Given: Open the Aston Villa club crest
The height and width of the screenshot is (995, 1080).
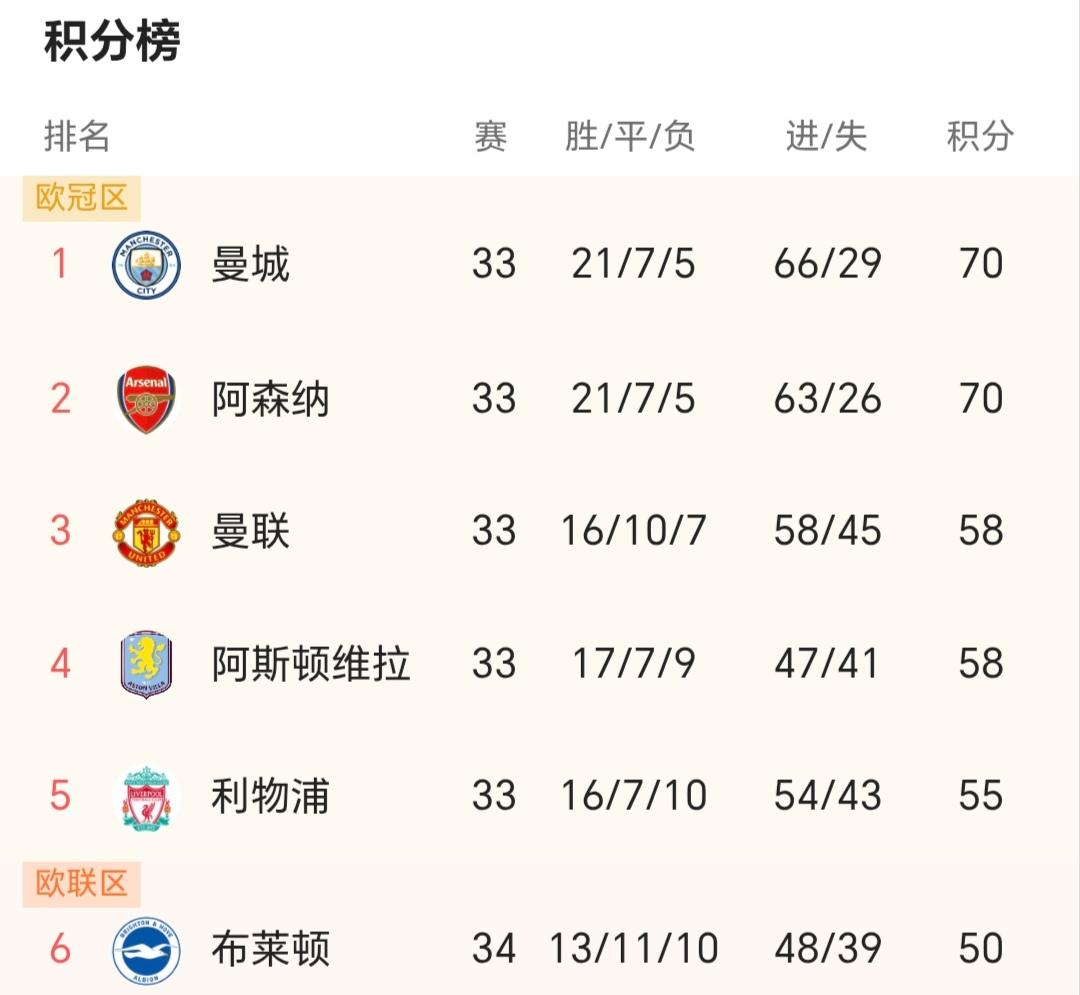Looking at the screenshot, I should [x=146, y=663].
